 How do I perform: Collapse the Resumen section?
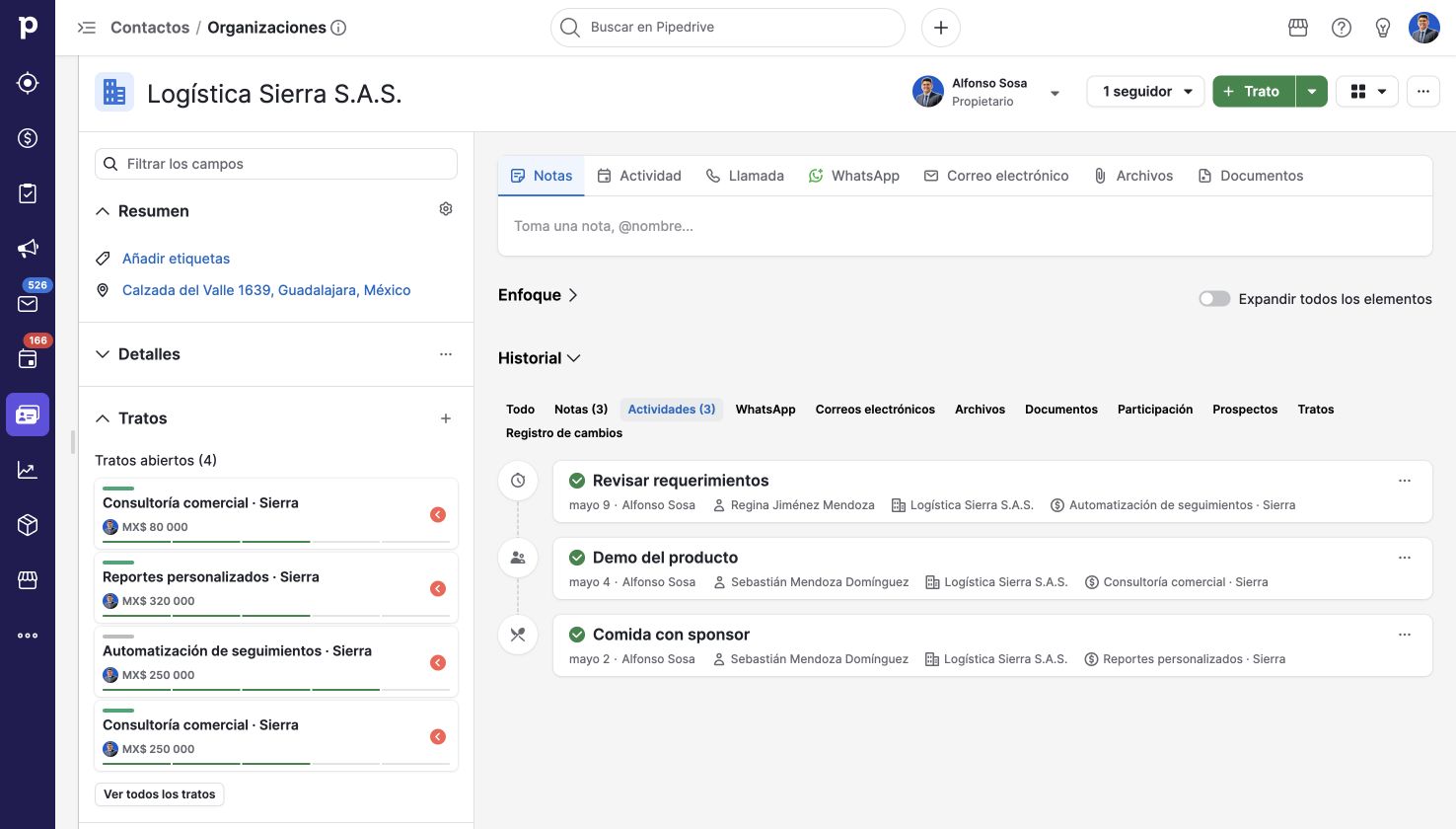click(103, 211)
